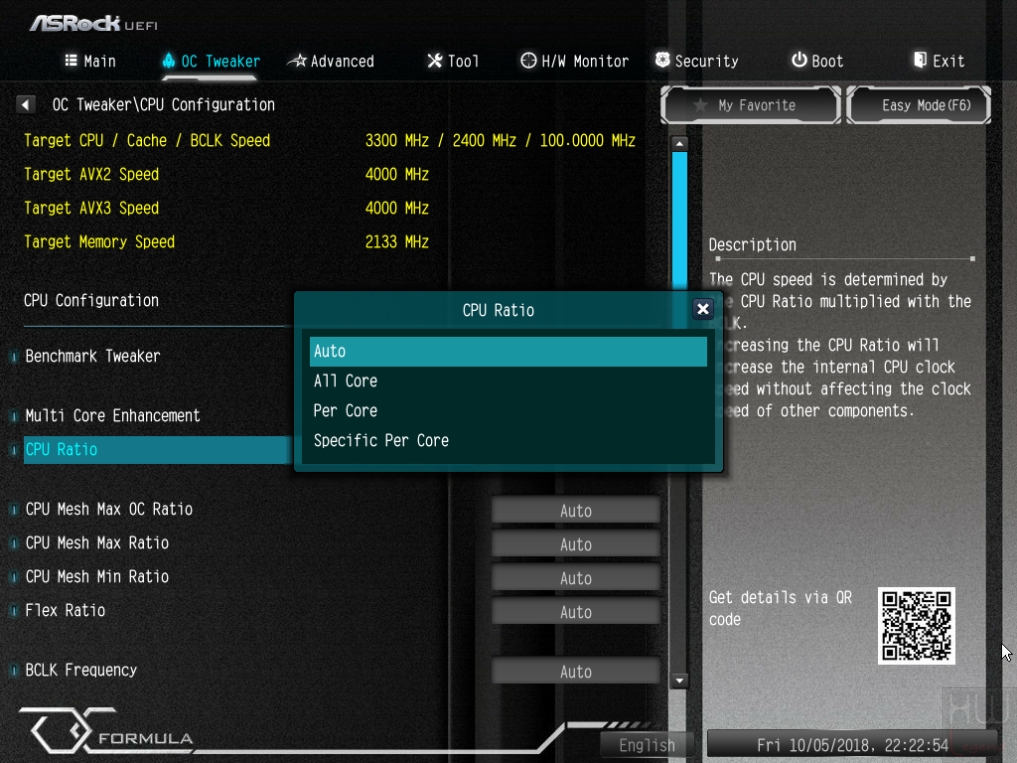The image size is (1017, 763).
Task: Open the Flex Ratio Auto dropdown
Action: coord(576,612)
